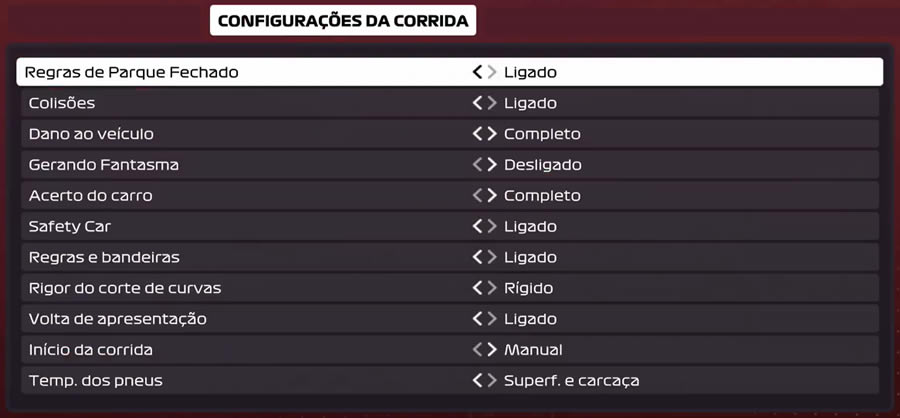
Task: Click left arrow for Temp. dos pneus
Action: coord(478,381)
